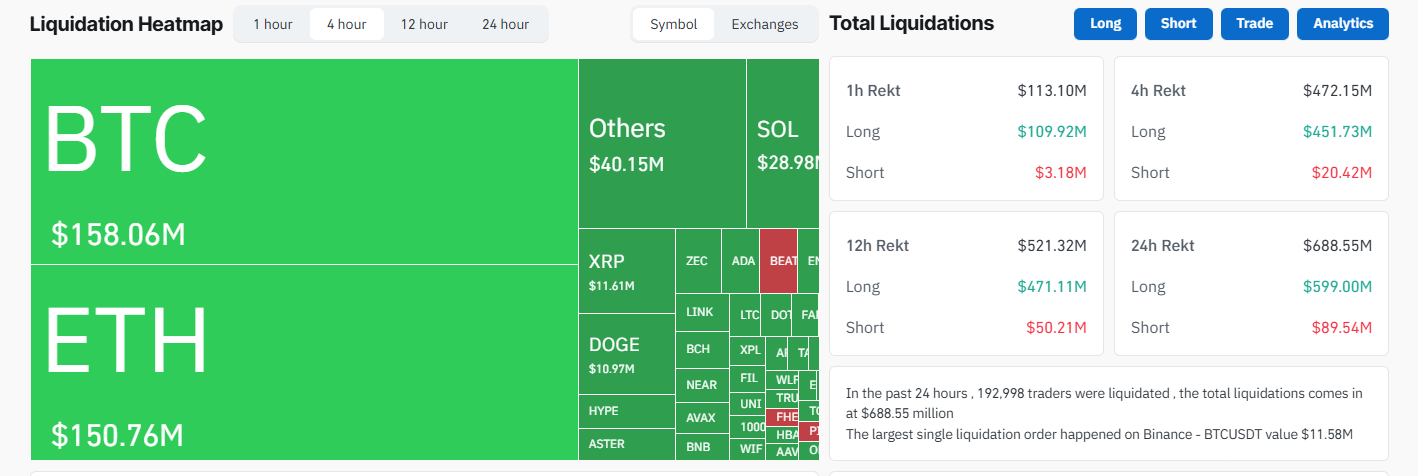Click the red BEAT heatmap tile
1418x476 pixels.
(x=779, y=261)
